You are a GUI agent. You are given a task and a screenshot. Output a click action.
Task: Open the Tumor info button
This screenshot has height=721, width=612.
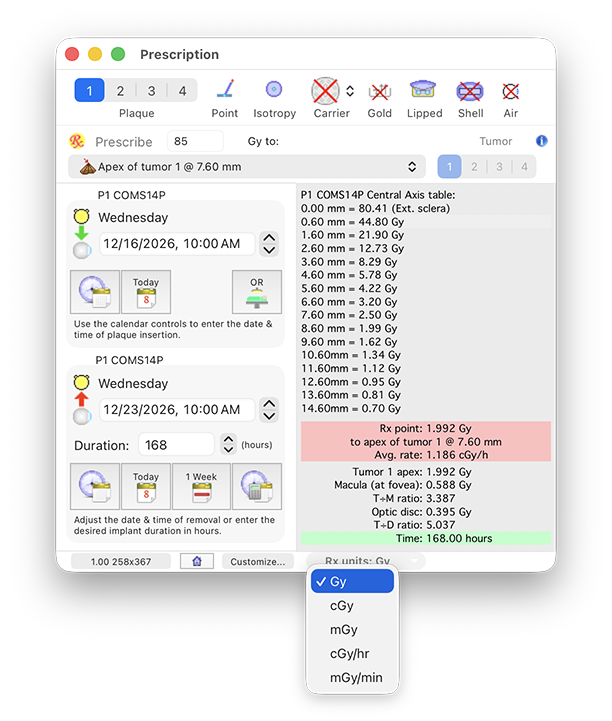(x=542, y=141)
